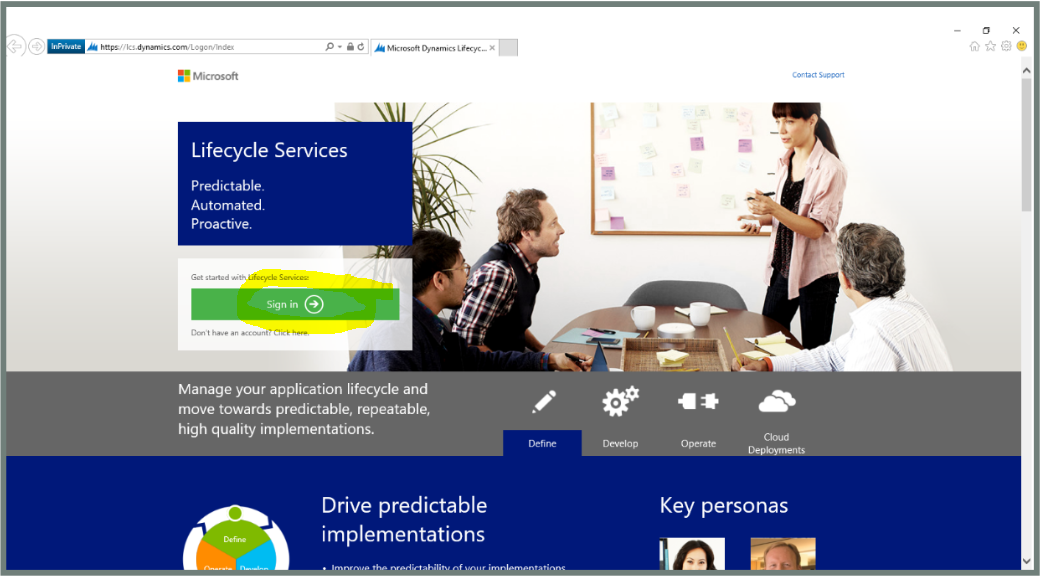Click the Microsoft logo

[208, 76]
